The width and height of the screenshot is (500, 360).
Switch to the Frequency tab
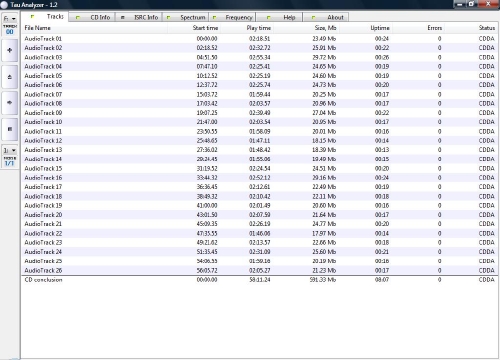(232, 17)
